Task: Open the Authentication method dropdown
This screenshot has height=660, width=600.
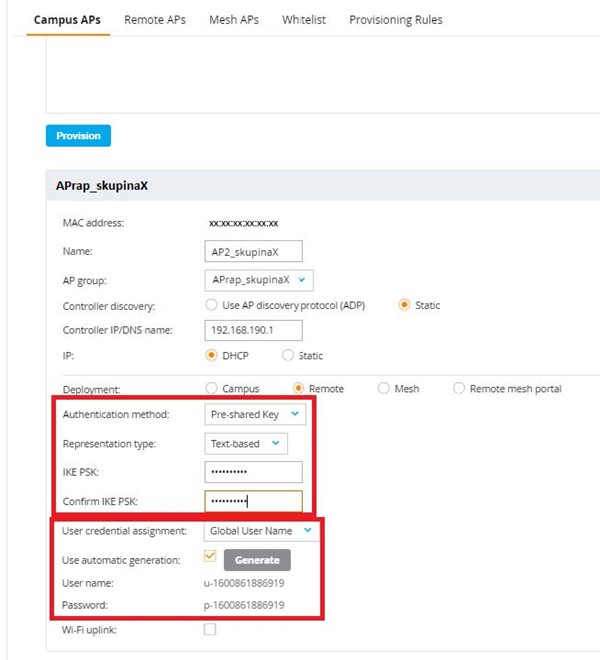Action: click(x=255, y=414)
